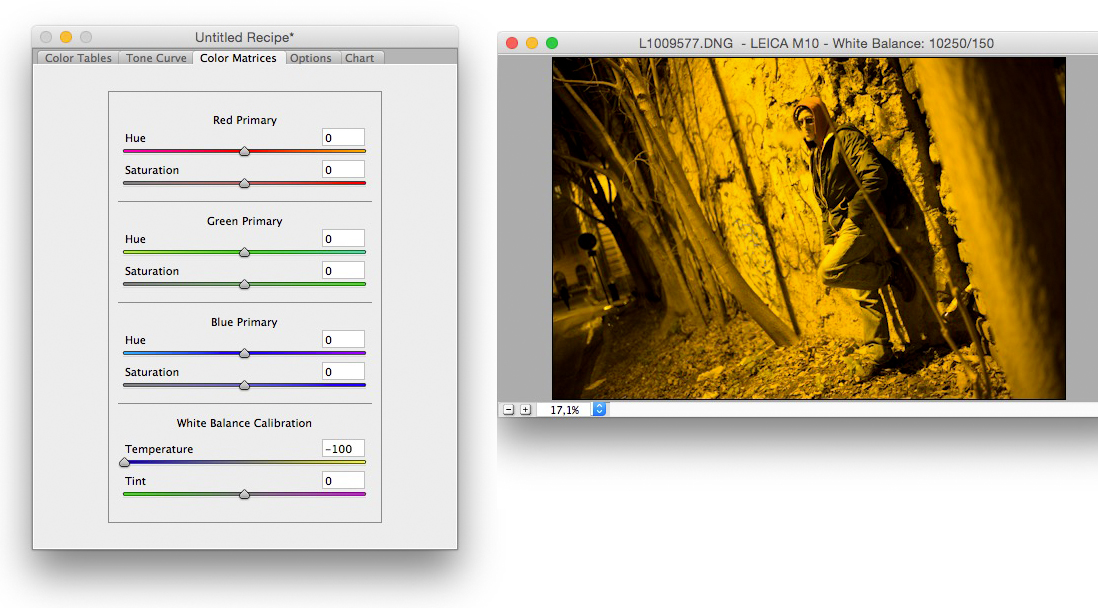
Task: Click the Tint value field
Action: coord(343,481)
